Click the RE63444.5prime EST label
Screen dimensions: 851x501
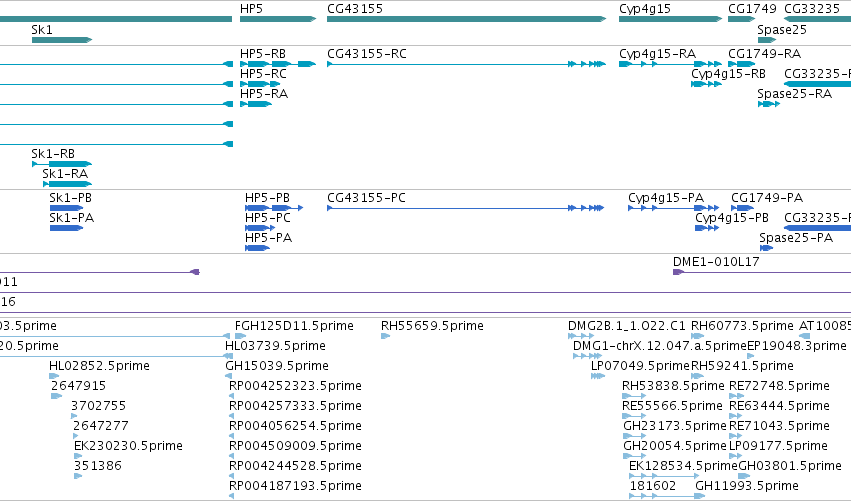(x=779, y=406)
